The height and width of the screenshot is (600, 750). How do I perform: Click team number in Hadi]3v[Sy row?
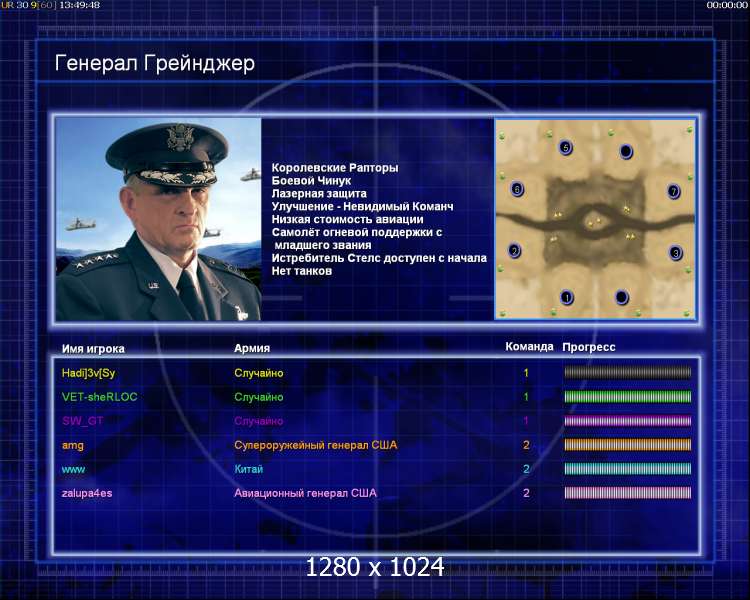pos(526,373)
